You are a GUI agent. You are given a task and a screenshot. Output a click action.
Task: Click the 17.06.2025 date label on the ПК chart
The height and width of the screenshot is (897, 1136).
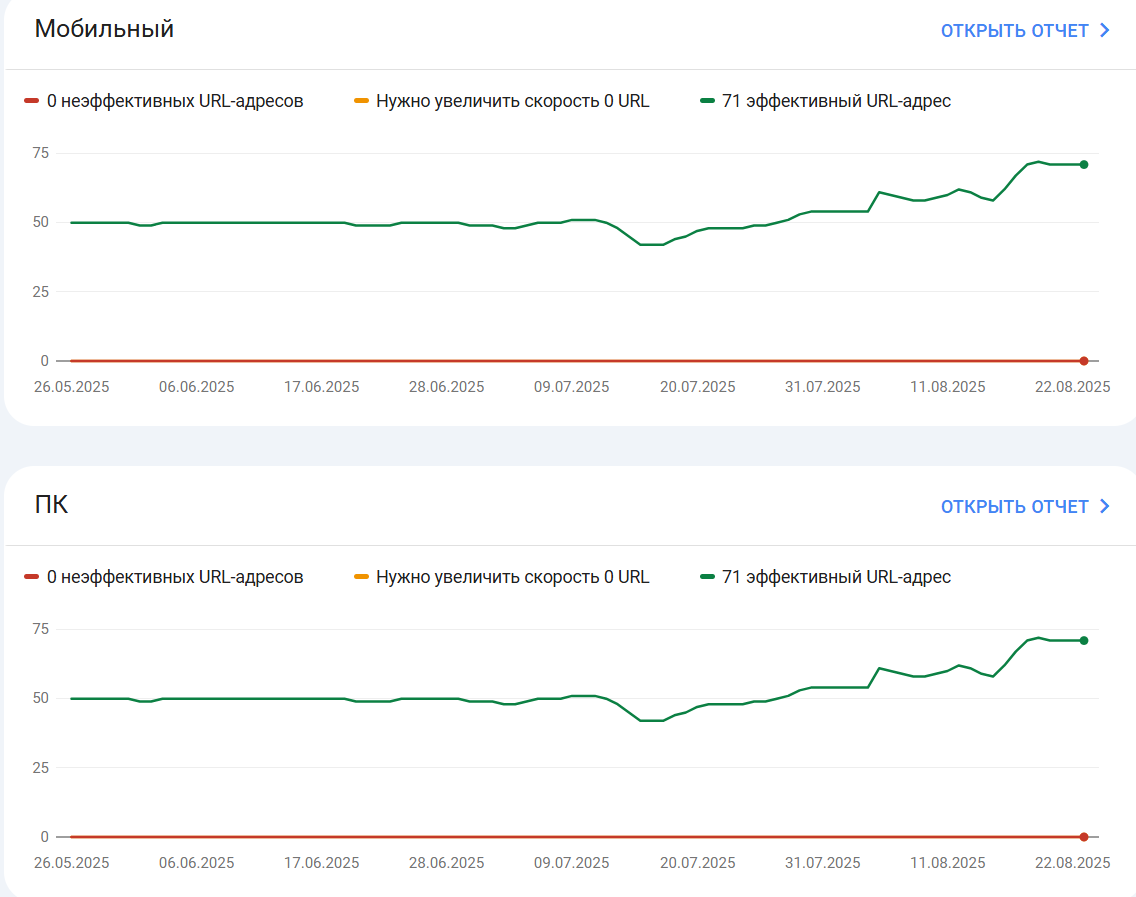pyautogui.click(x=322, y=863)
